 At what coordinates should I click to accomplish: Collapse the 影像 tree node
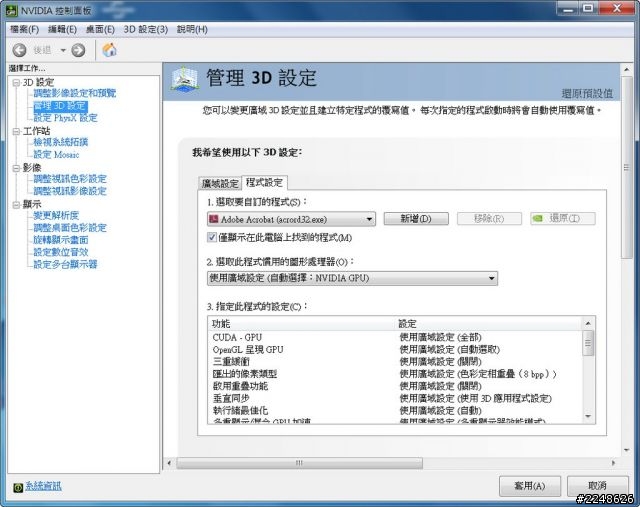tap(16, 168)
